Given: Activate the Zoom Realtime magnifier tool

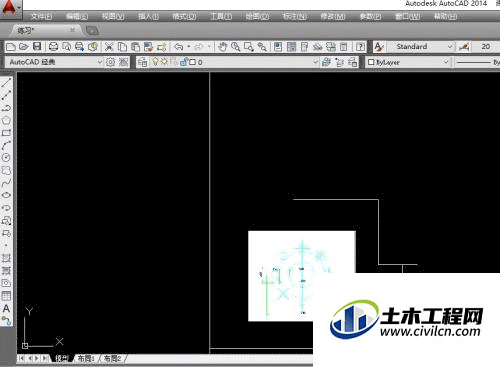Looking at the screenshot, I should tap(235, 47).
